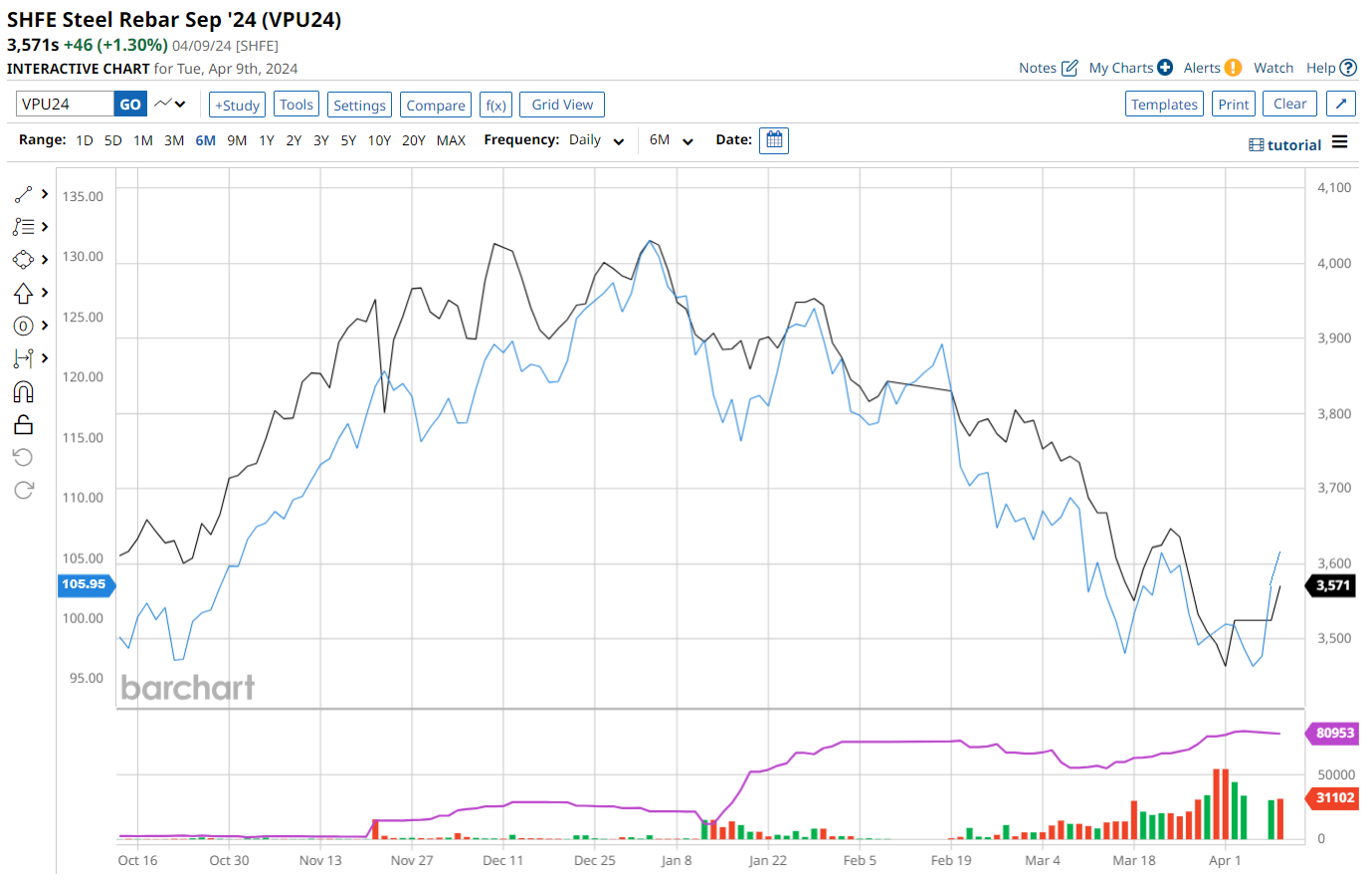Click the pop-out chart arrow icon
Image resolution: width=1372 pixels, height=881 pixels.
[1340, 105]
